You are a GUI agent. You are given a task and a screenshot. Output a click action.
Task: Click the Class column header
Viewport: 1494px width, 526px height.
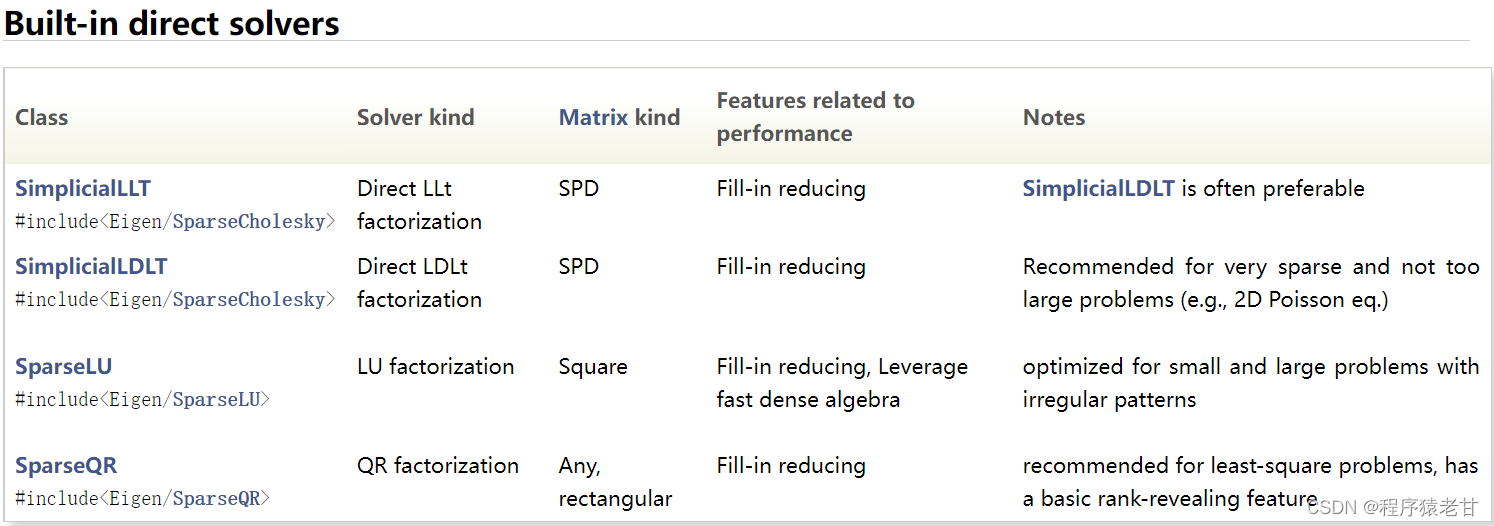42,118
